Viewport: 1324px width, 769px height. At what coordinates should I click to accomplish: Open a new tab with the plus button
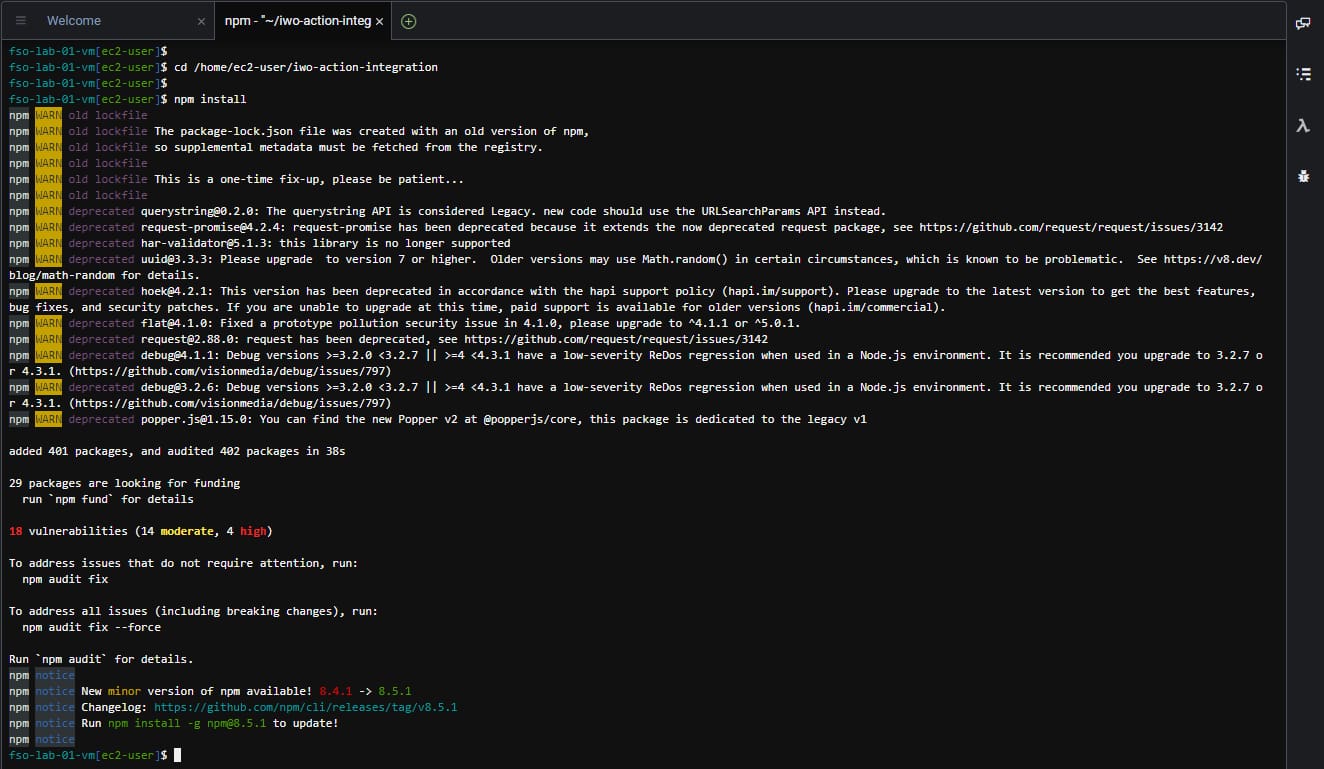point(408,21)
